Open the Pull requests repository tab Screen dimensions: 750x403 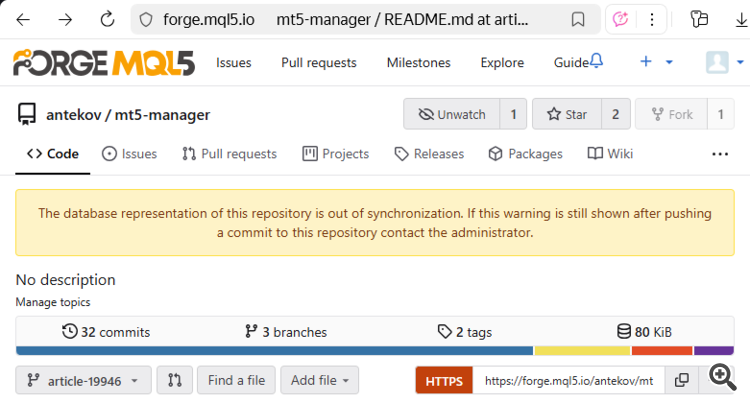point(229,154)
